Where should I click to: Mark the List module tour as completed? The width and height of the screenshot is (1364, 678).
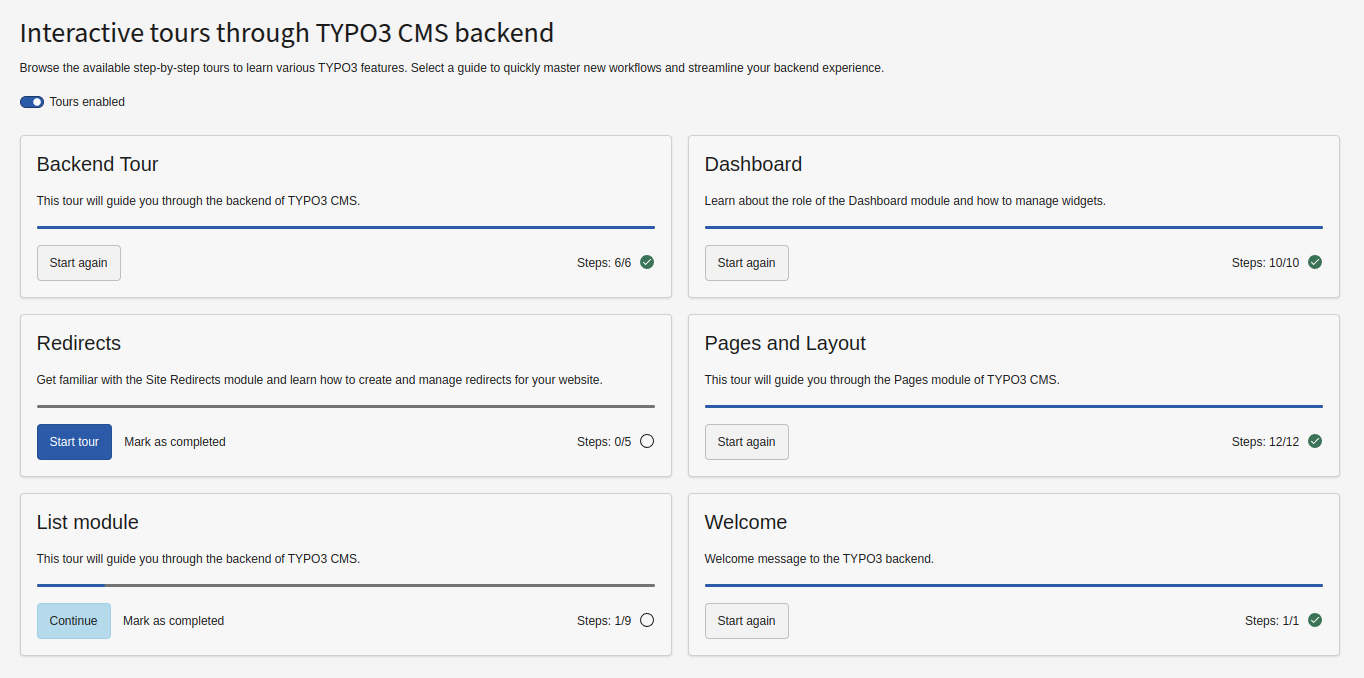[x=174, y=621]
